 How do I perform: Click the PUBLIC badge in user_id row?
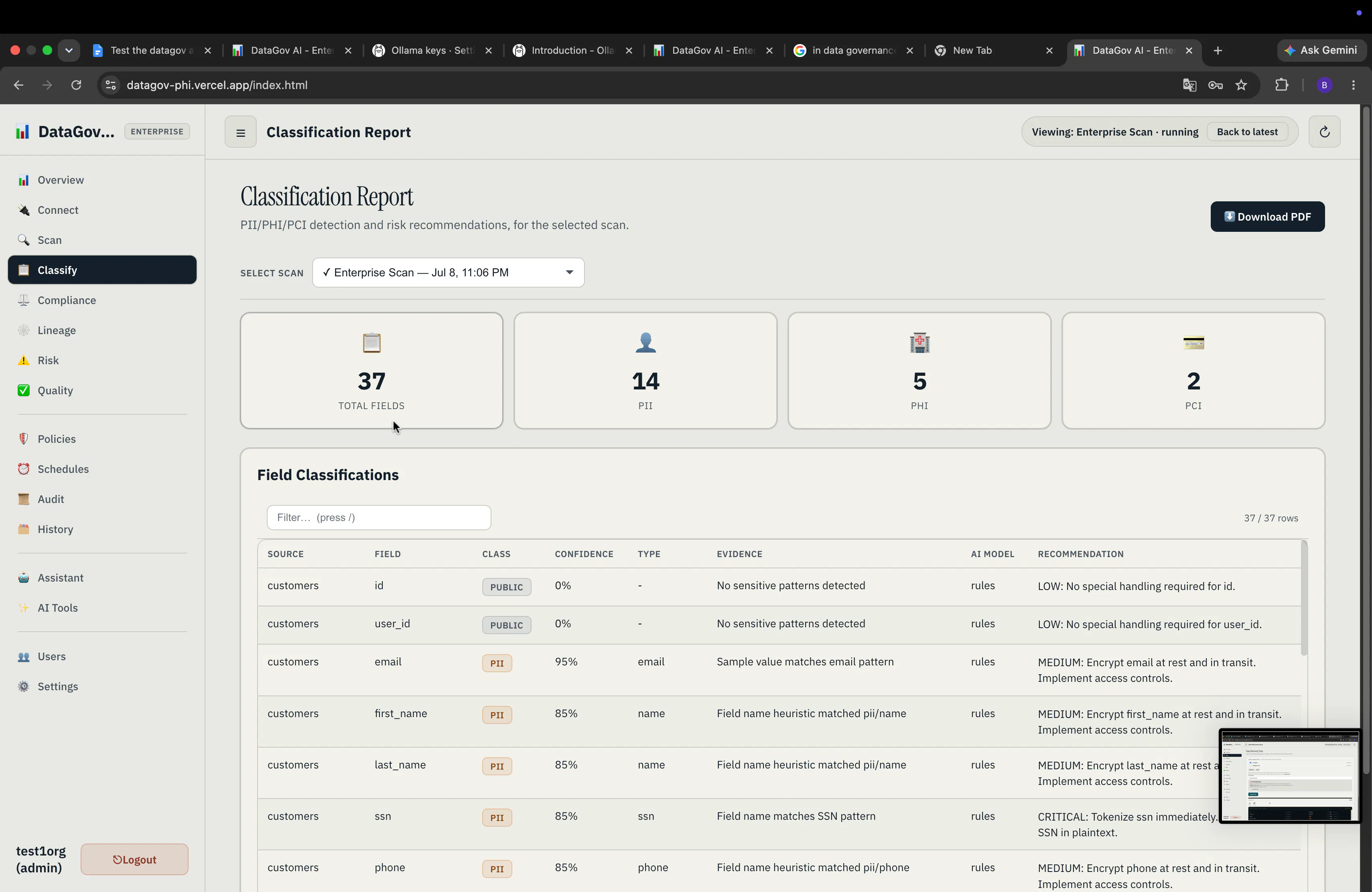pos(507,625)
